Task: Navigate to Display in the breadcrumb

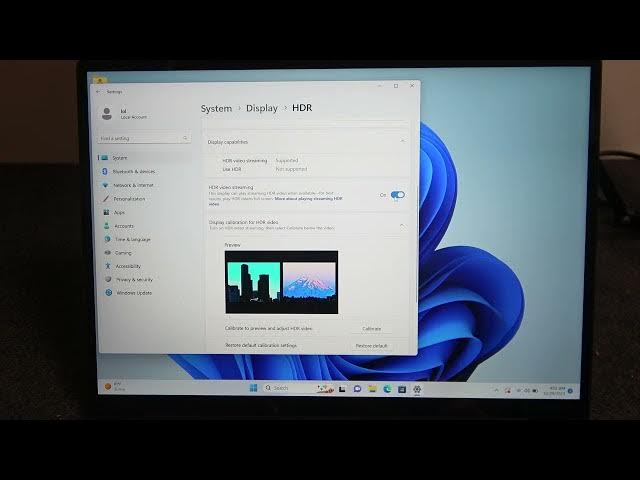Action: pos(262,108)
